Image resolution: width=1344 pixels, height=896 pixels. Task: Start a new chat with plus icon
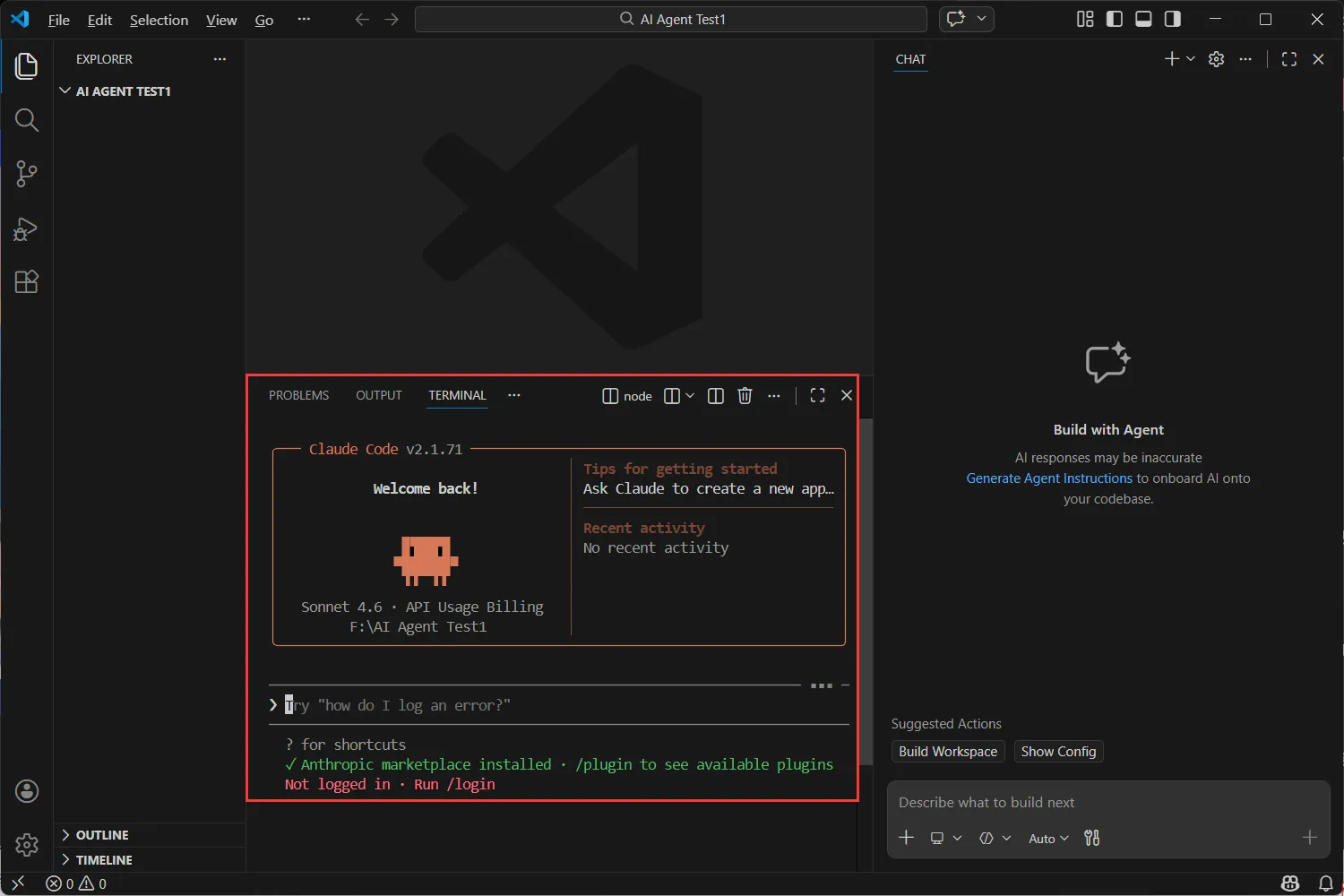[1171, 59]
